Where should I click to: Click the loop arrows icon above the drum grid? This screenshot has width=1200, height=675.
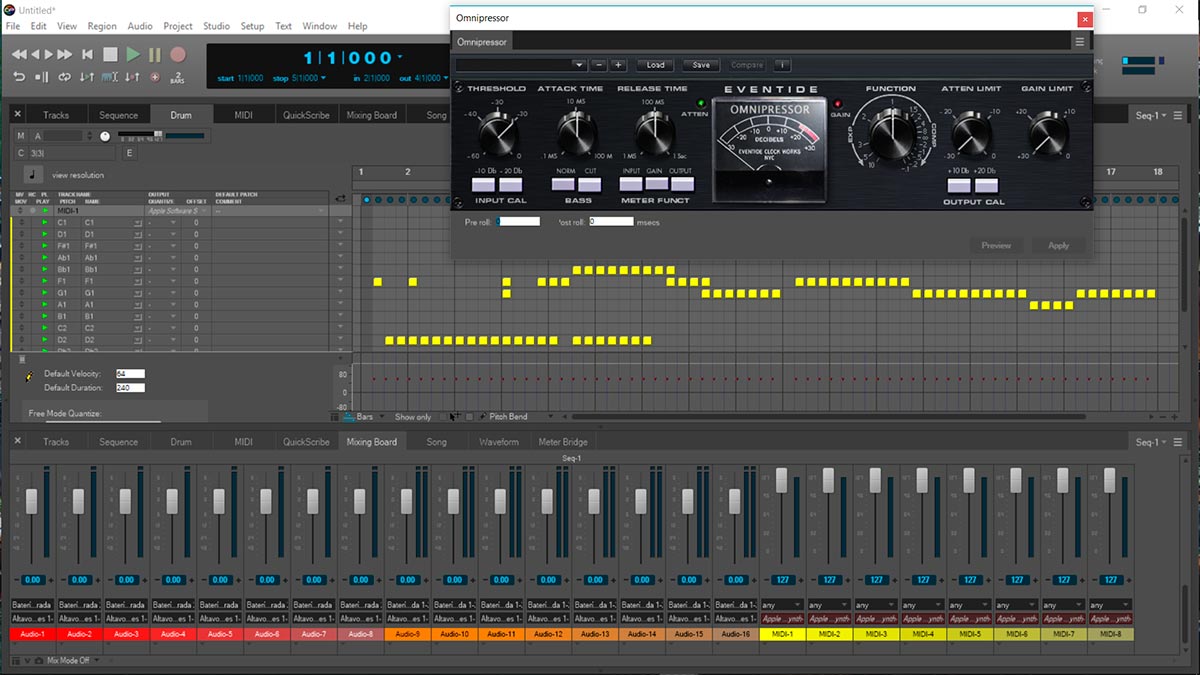(340, 198)
